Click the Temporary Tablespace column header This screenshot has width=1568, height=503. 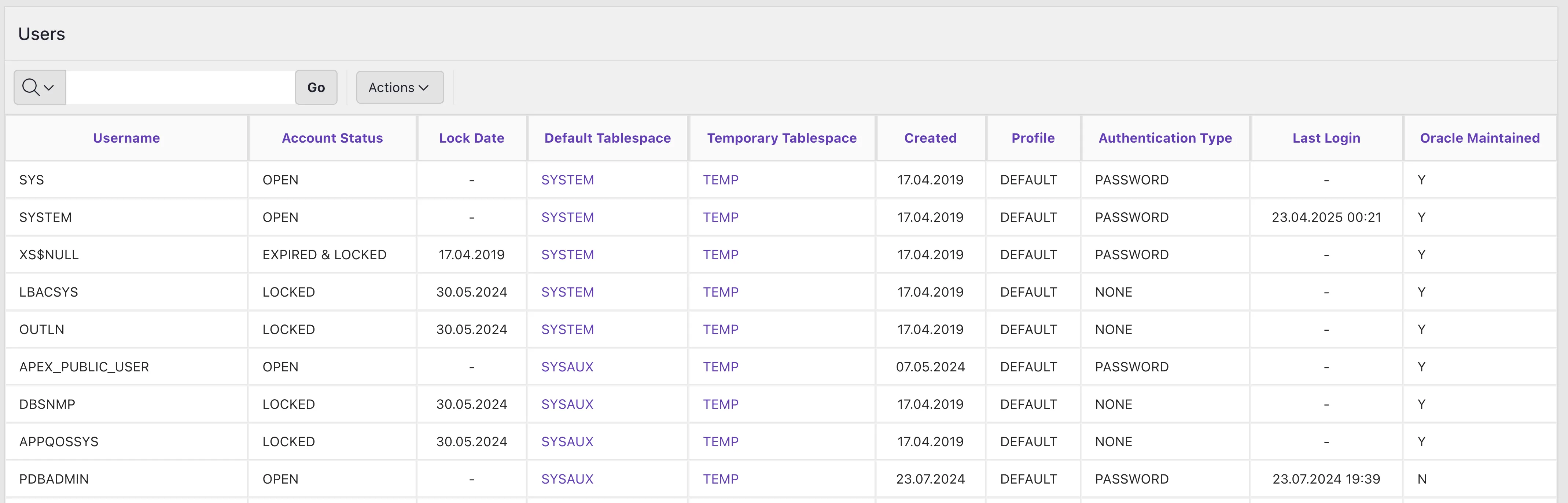pos(781,138)
